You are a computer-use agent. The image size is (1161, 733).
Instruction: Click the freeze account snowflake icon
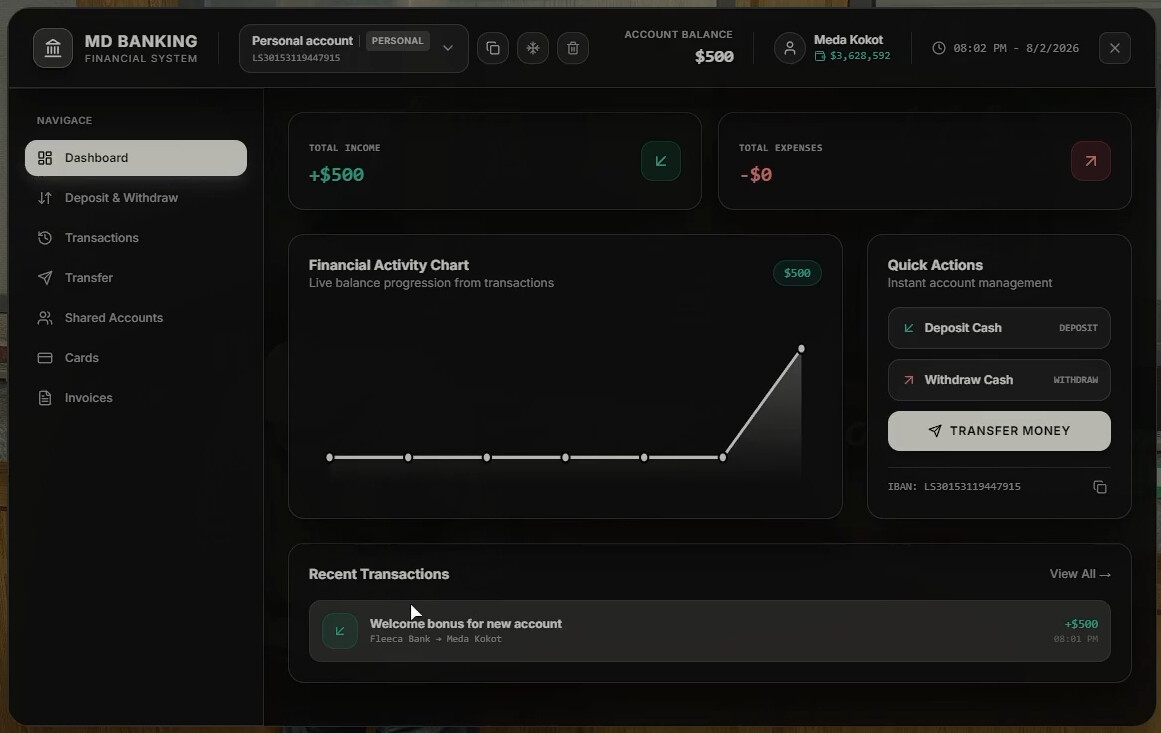[532, 48]
